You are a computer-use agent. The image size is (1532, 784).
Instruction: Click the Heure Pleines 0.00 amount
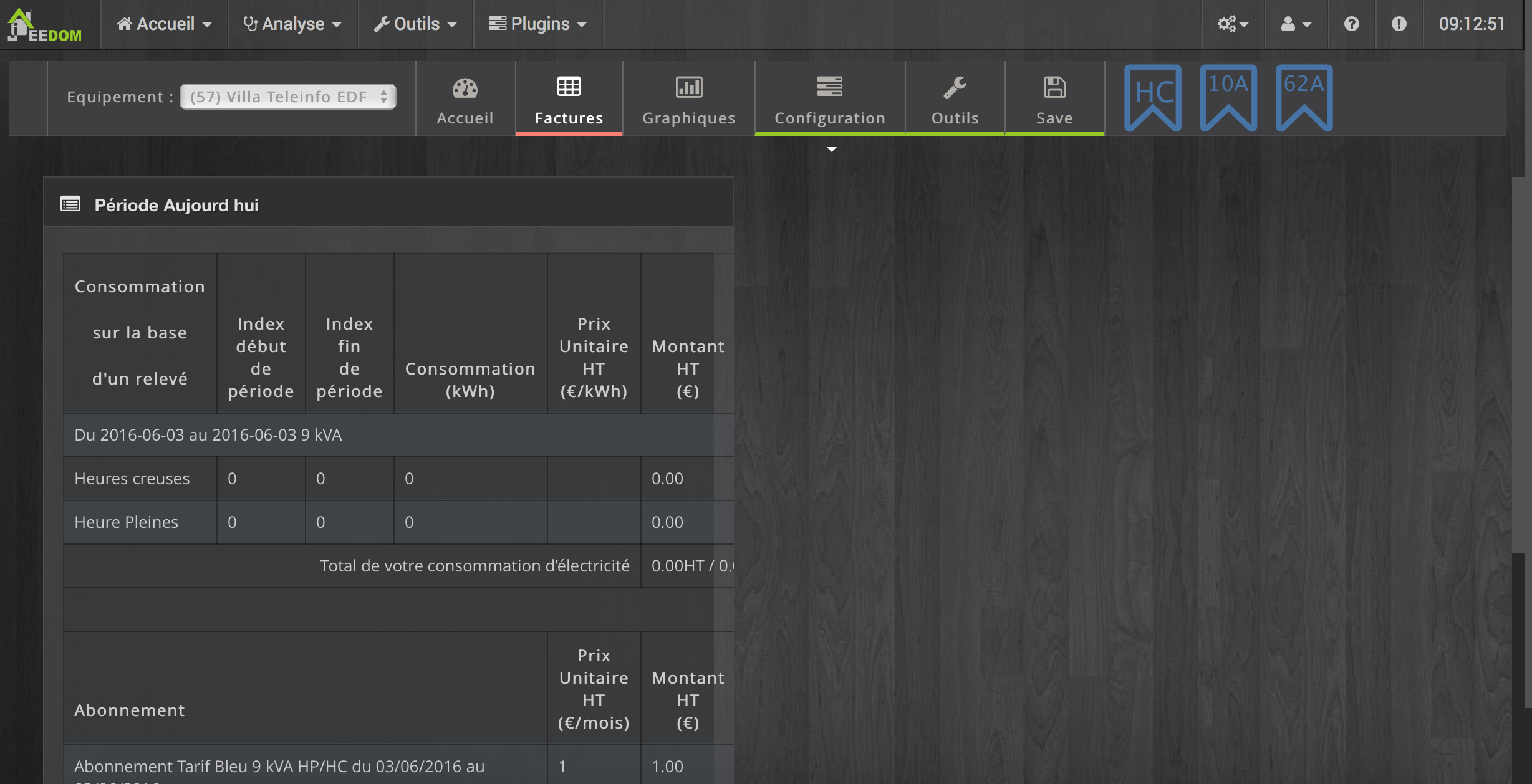coord(667,522)
